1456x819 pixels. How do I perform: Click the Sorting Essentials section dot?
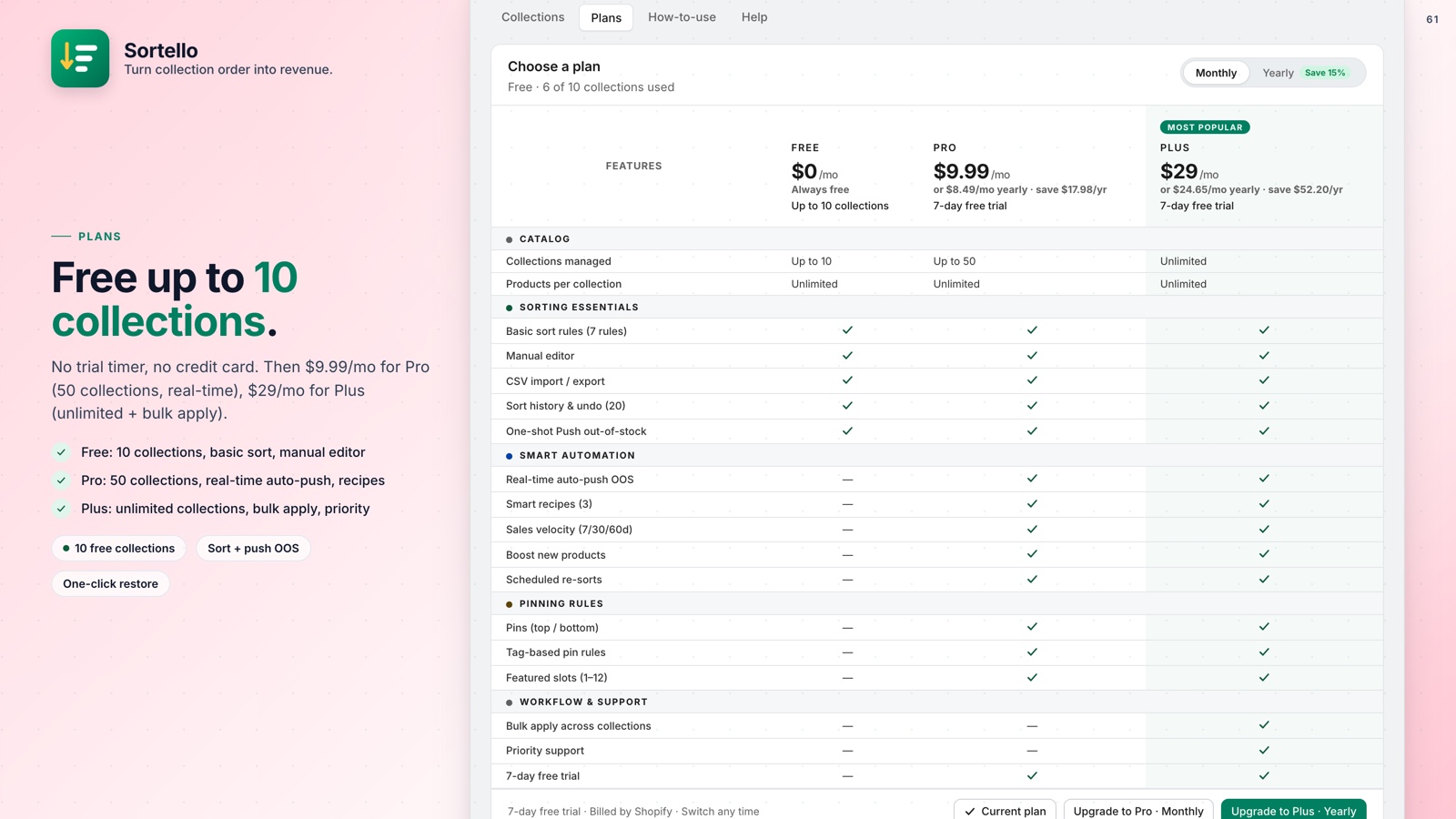(x=509, y=308)
